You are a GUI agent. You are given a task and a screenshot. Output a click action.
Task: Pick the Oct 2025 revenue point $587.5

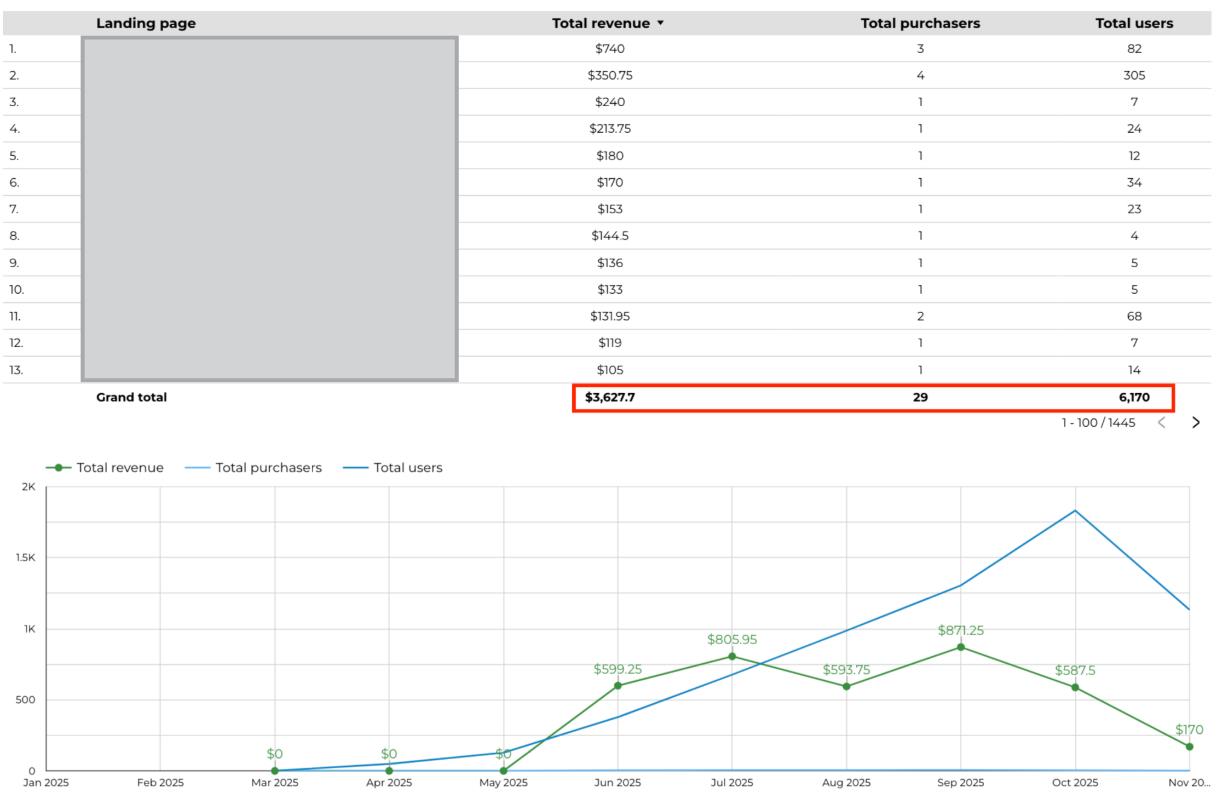(1075, 687)
